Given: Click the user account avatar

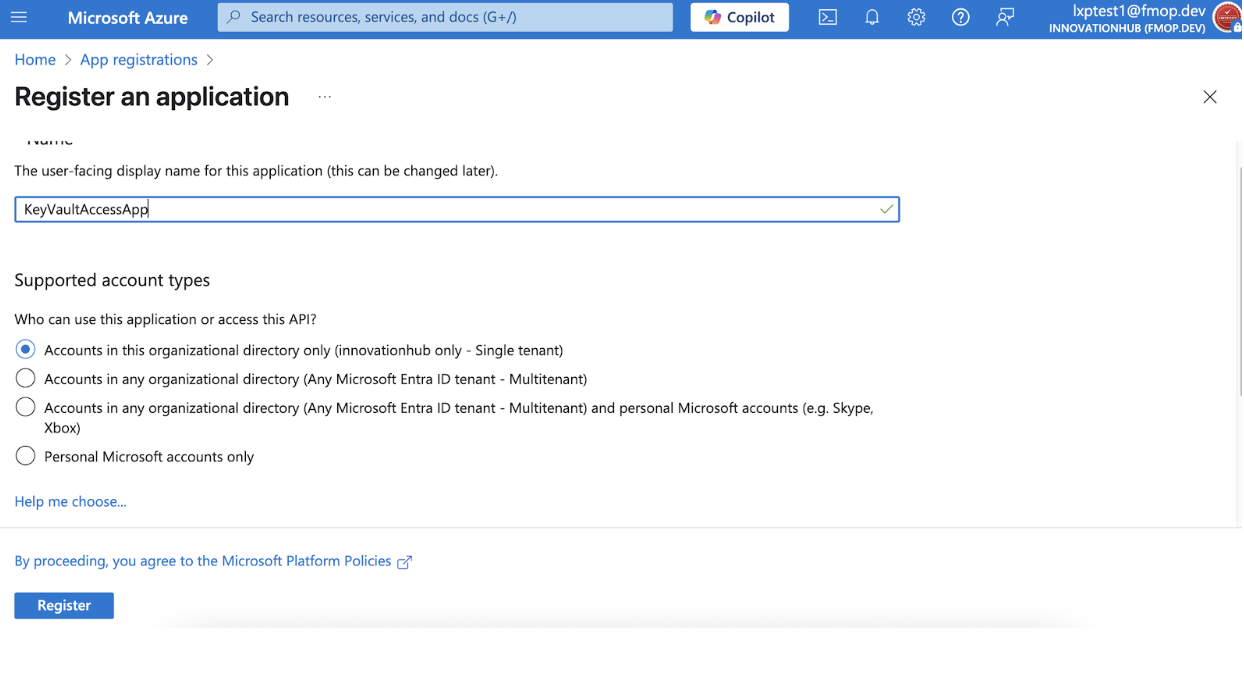Looking at the screenshot, I should [1227, 17].
